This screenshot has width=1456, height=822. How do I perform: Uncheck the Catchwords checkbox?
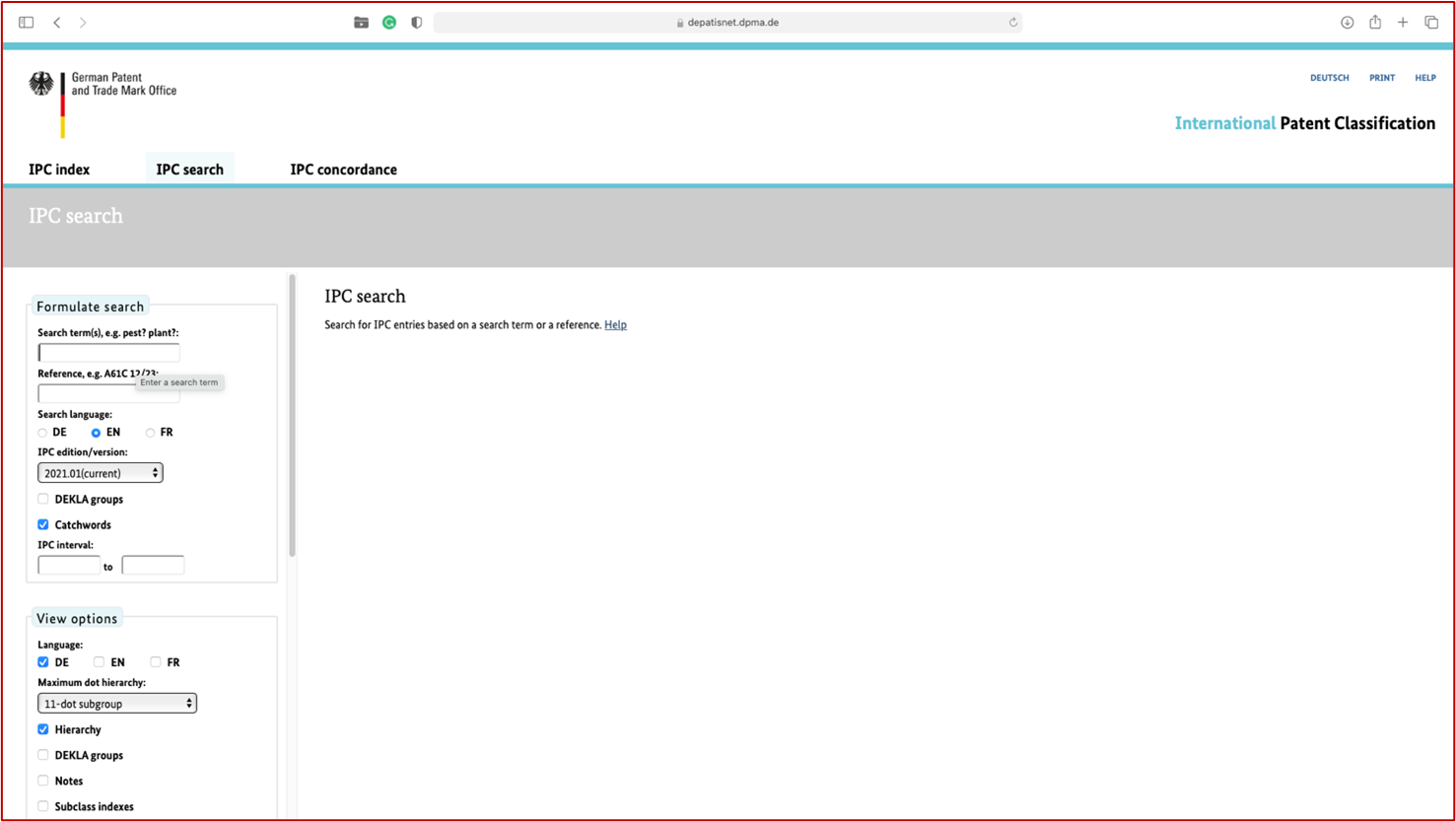point(43,524)
